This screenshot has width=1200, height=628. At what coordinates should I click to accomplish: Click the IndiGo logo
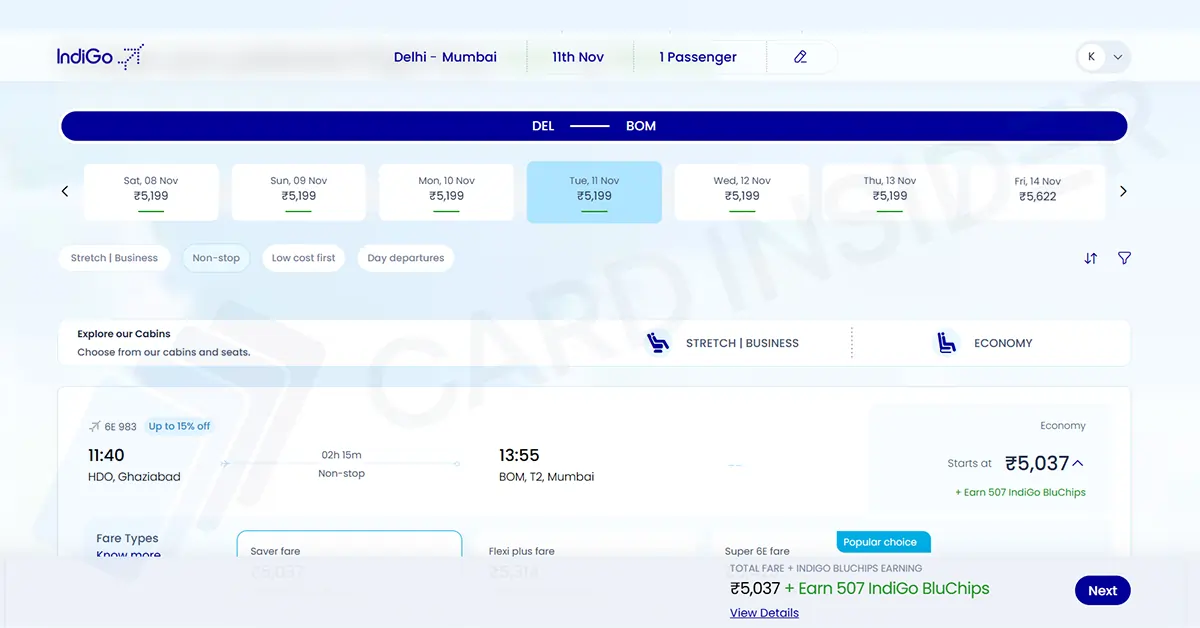[x=100, y=57]
